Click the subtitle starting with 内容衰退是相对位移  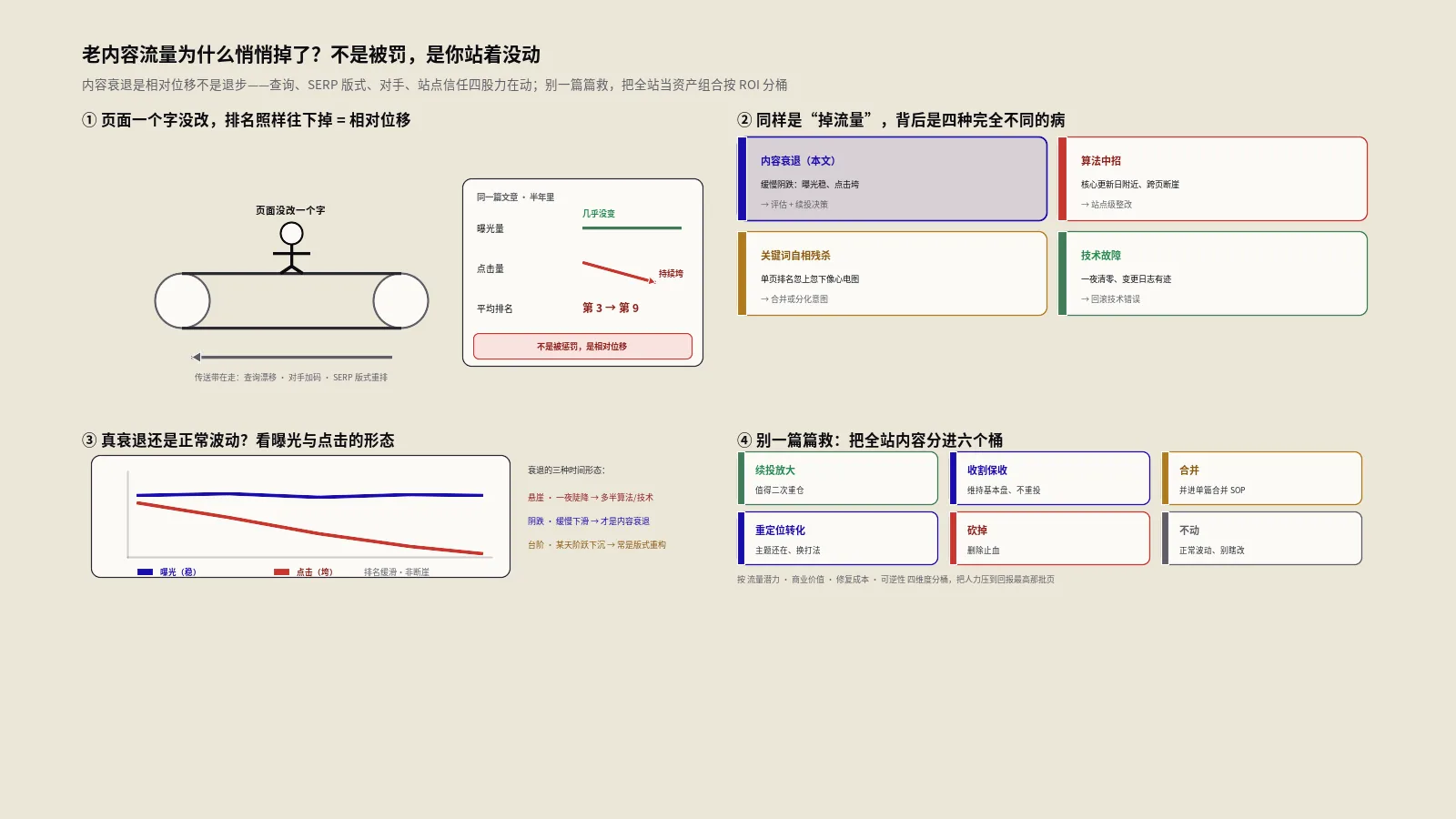[x=435, y=85]
